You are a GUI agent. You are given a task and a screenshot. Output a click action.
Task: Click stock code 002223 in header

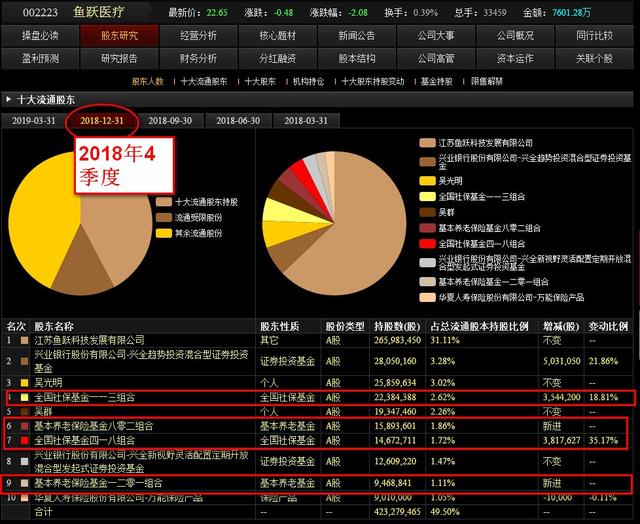coord(40,13)
